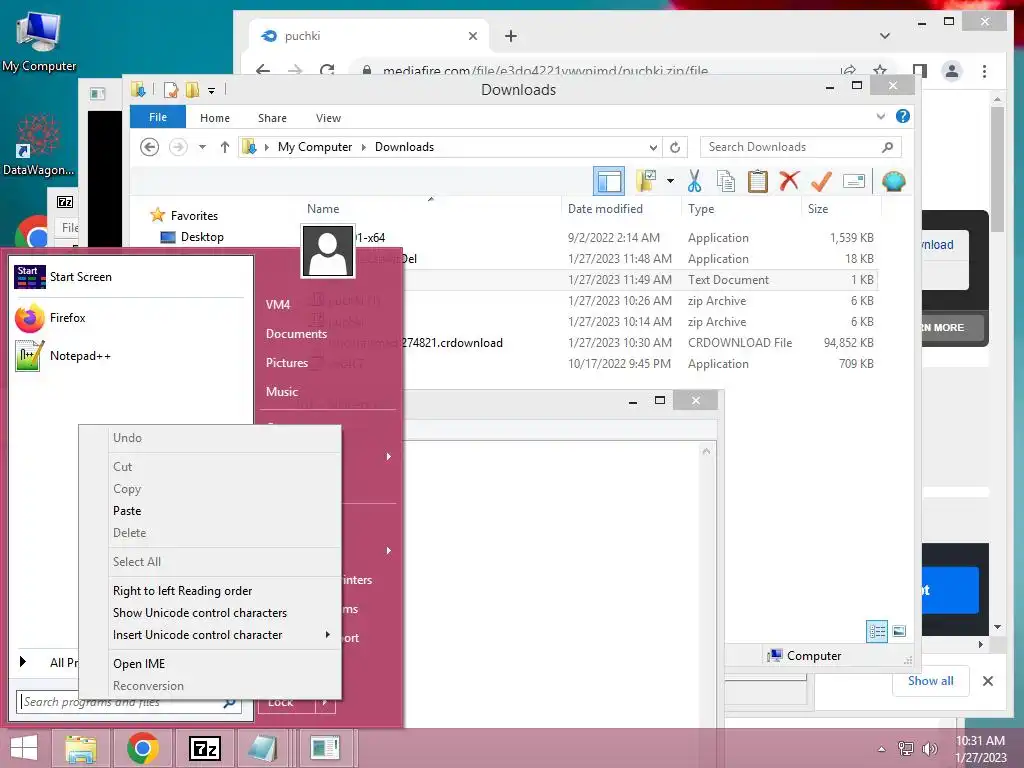Open the Explorer help icon

[x=903, y=116]
